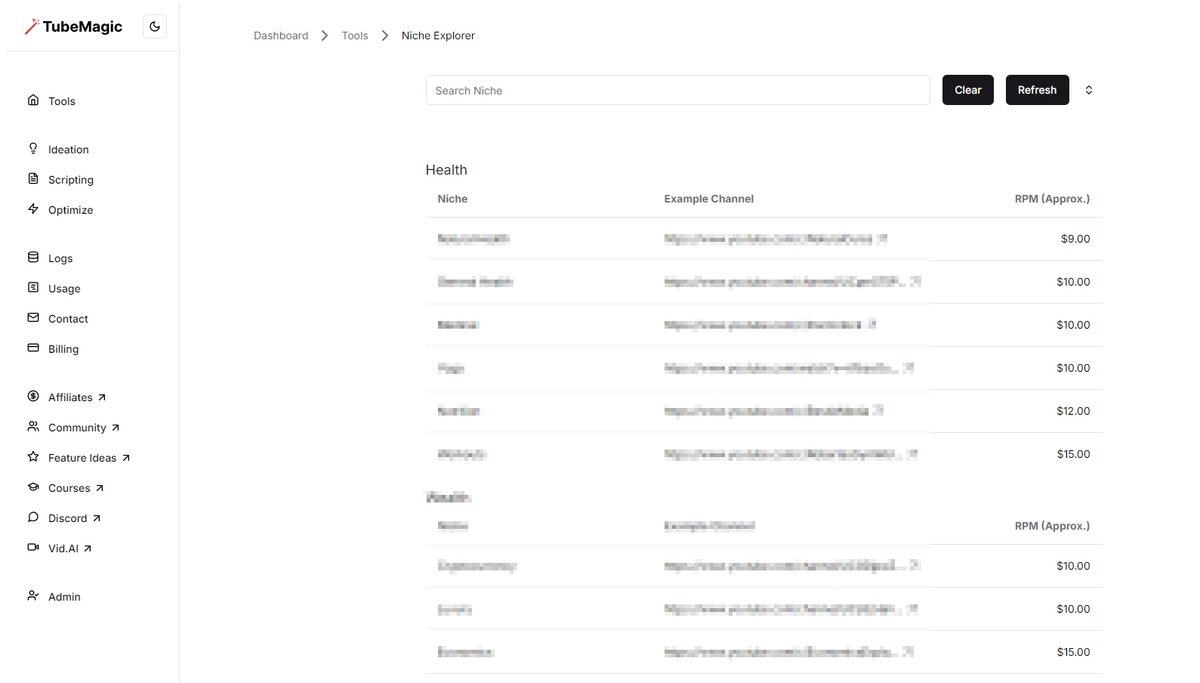Click the credit card Billing icon
The width and height of the screenshot is (1200, 683).
point(33,348)
